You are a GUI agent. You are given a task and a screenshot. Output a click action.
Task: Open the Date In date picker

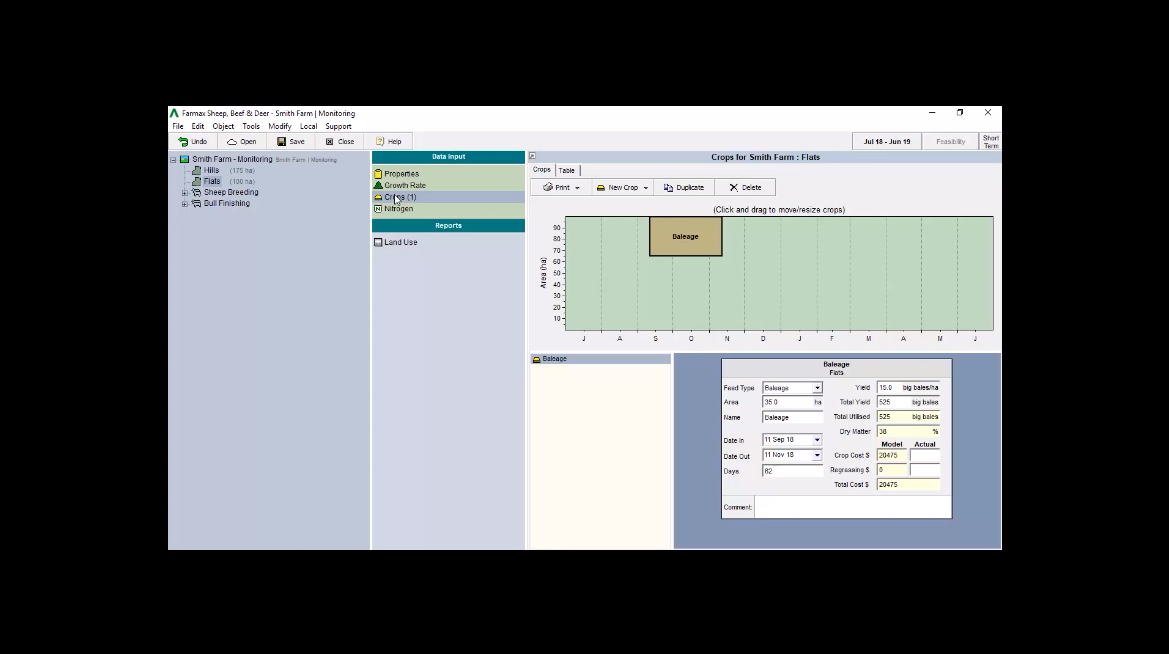point(817,440)
